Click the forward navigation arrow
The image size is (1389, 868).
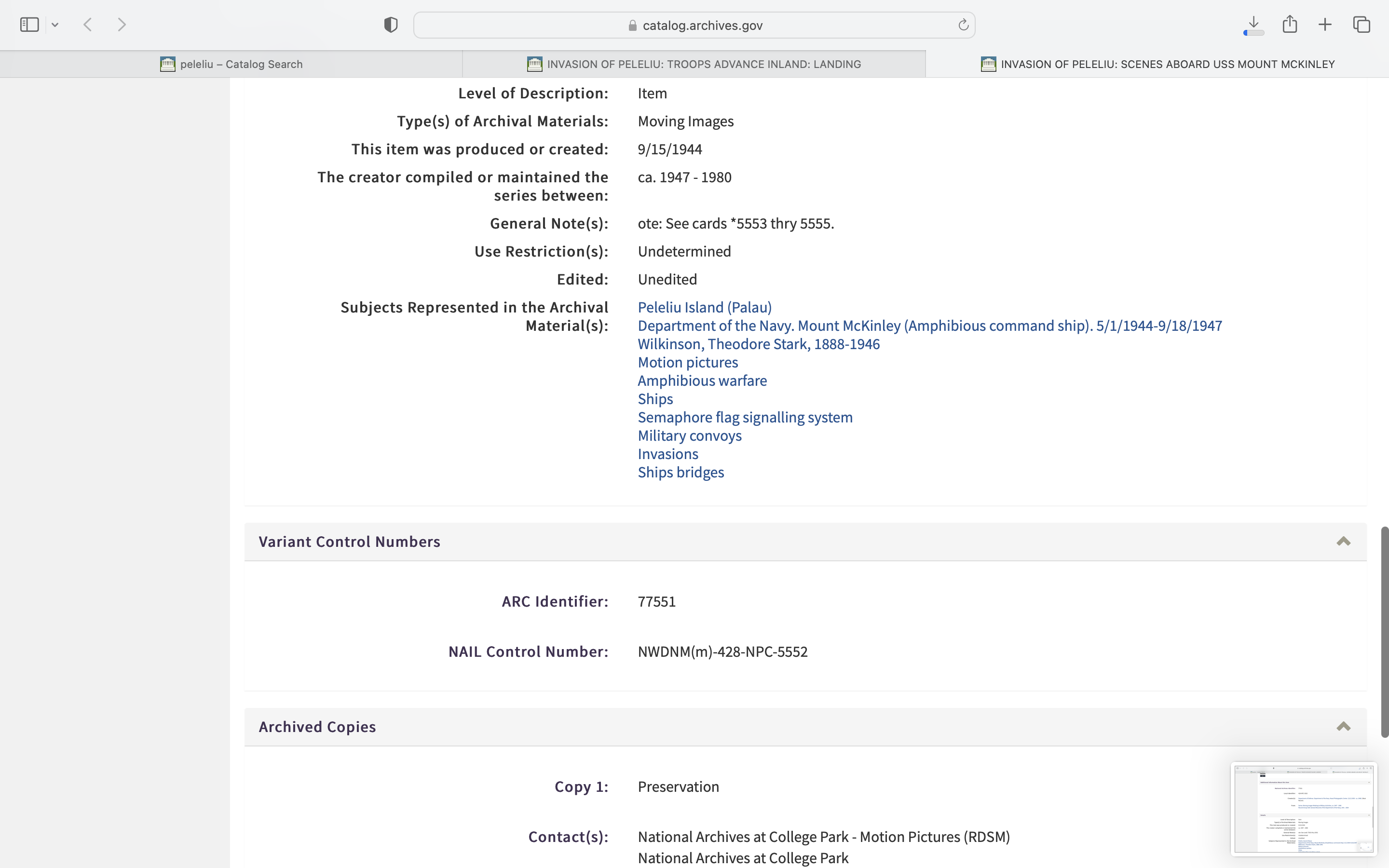(122, 25)
